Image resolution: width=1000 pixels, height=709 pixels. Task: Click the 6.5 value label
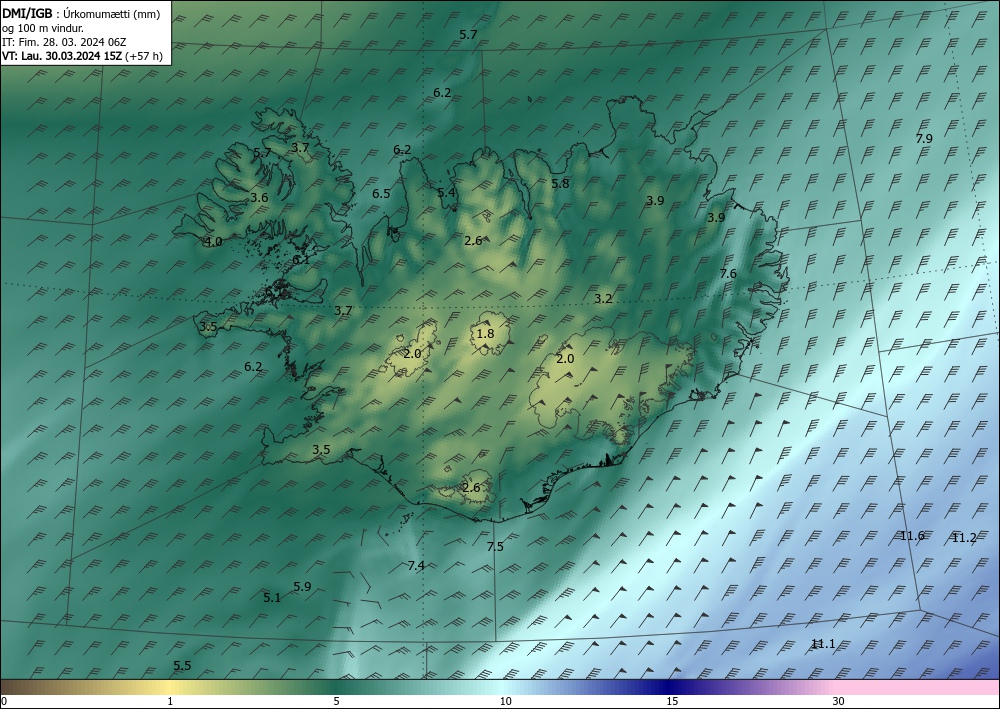click(381, 193)
